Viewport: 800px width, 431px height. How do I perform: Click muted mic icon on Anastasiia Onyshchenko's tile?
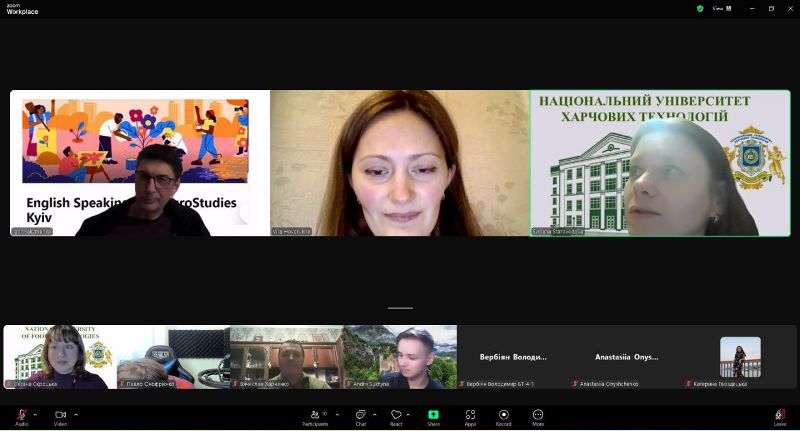point(576,384)
